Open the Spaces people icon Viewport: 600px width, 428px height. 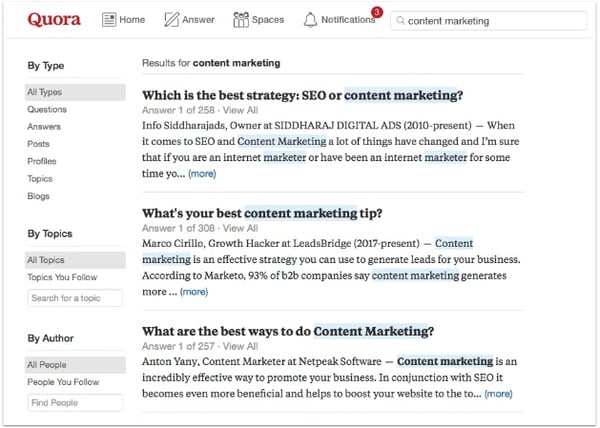coord(241,20)
